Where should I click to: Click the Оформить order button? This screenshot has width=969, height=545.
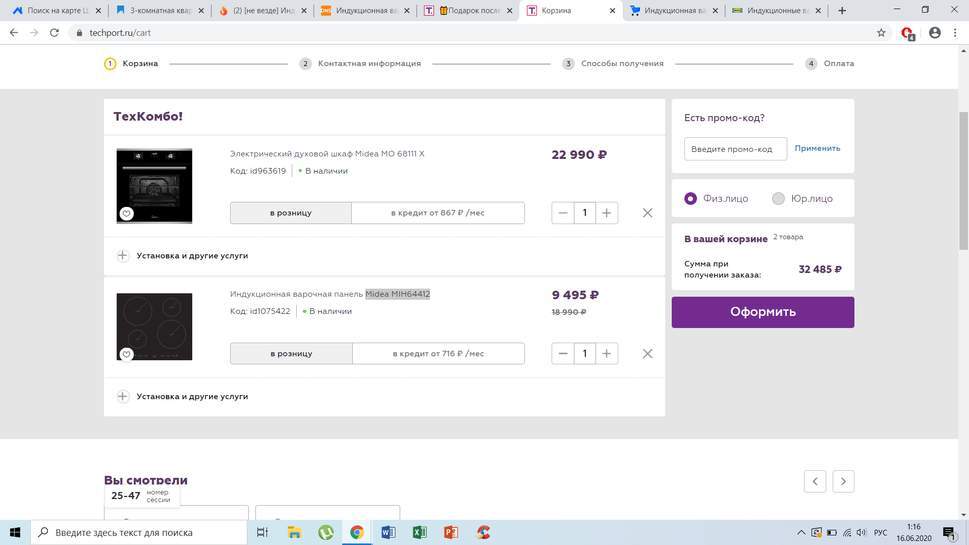point(762,312)
